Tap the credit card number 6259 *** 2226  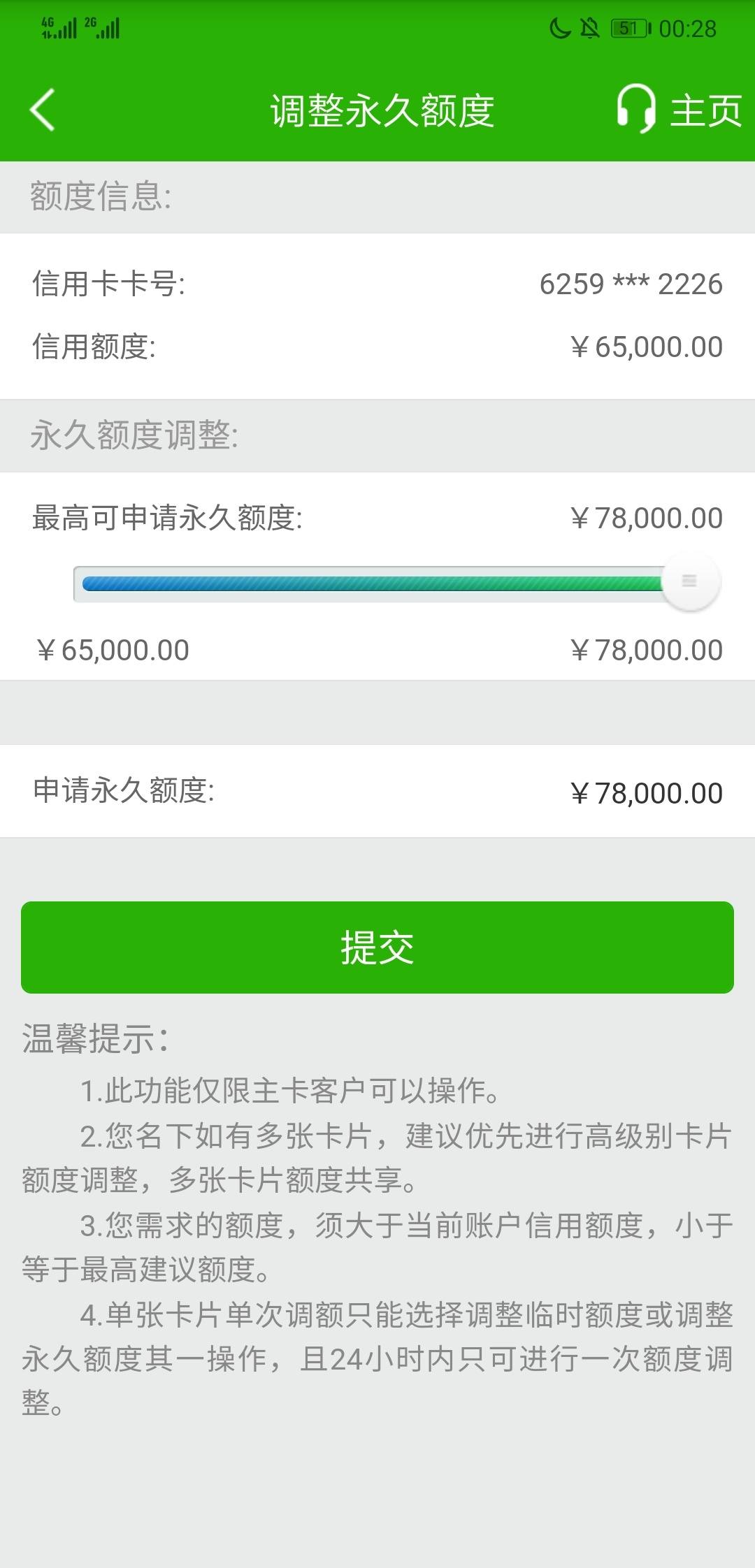click(x=631, y=284)
